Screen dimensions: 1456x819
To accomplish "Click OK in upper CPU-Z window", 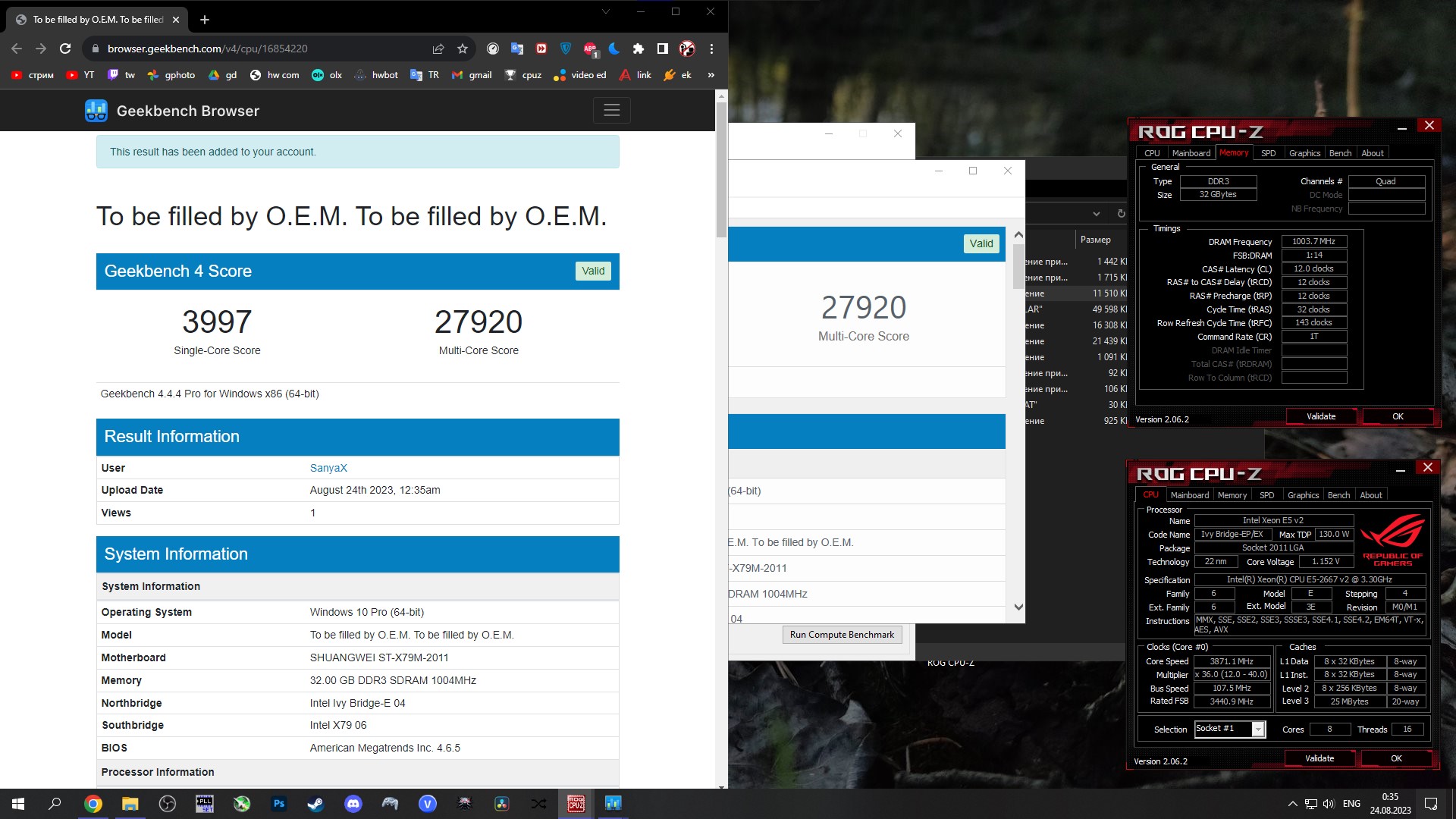I will coord(1398,416).
